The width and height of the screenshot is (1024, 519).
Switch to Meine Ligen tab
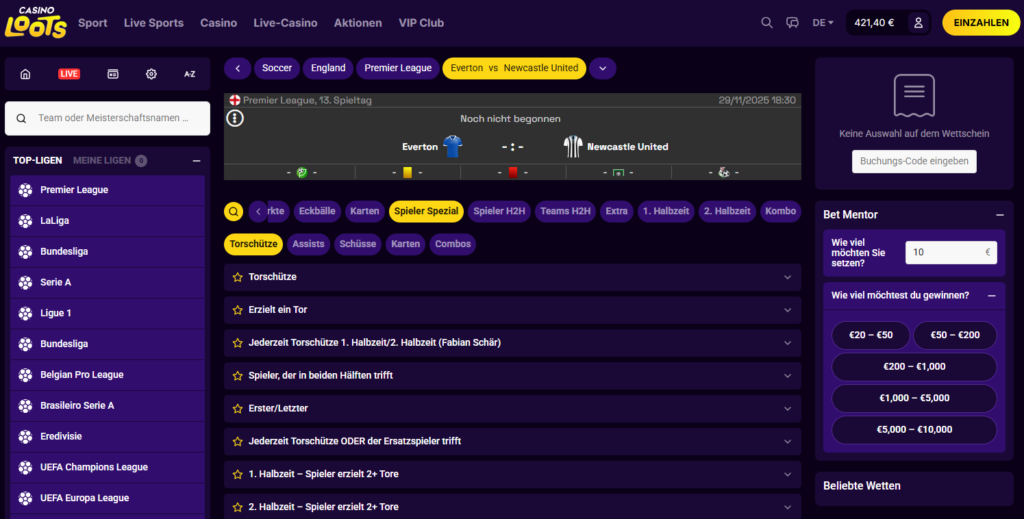(110, 161)
